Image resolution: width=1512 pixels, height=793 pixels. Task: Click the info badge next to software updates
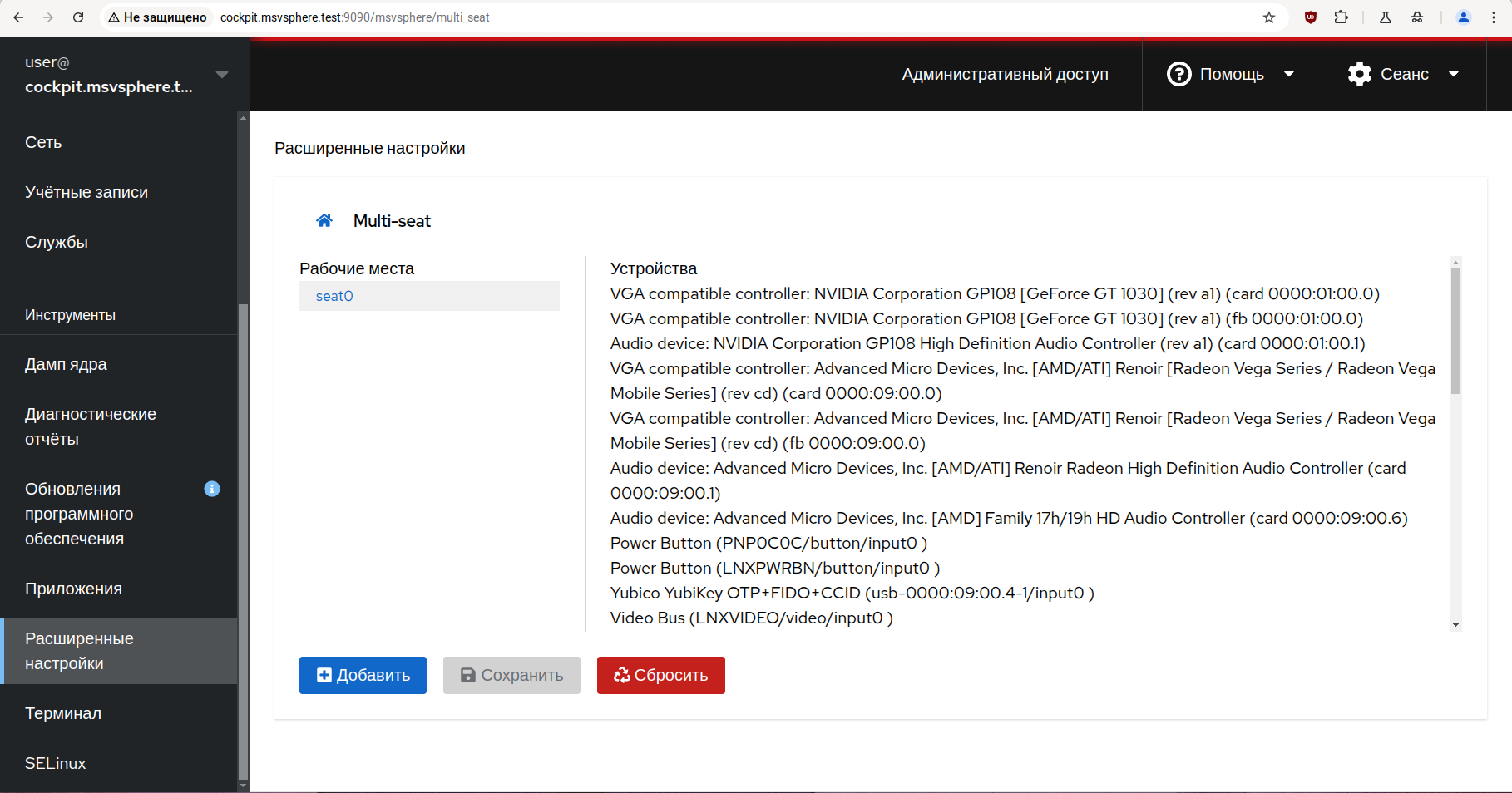[212, 489]
